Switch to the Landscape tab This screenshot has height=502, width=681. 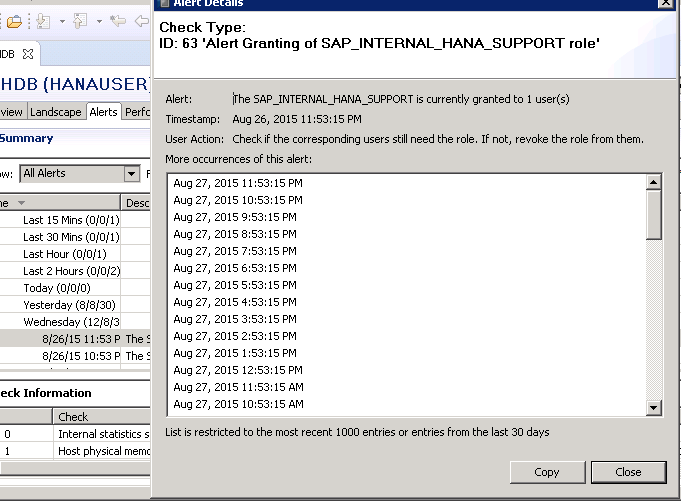pos(55,112)
